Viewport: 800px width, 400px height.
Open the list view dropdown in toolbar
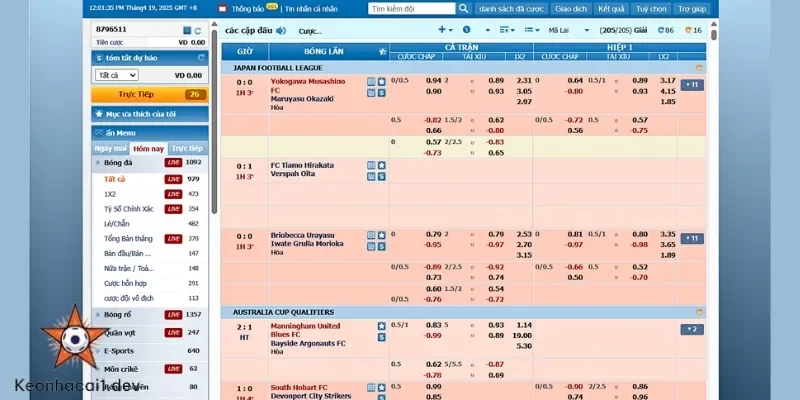(x=532, y=30)
